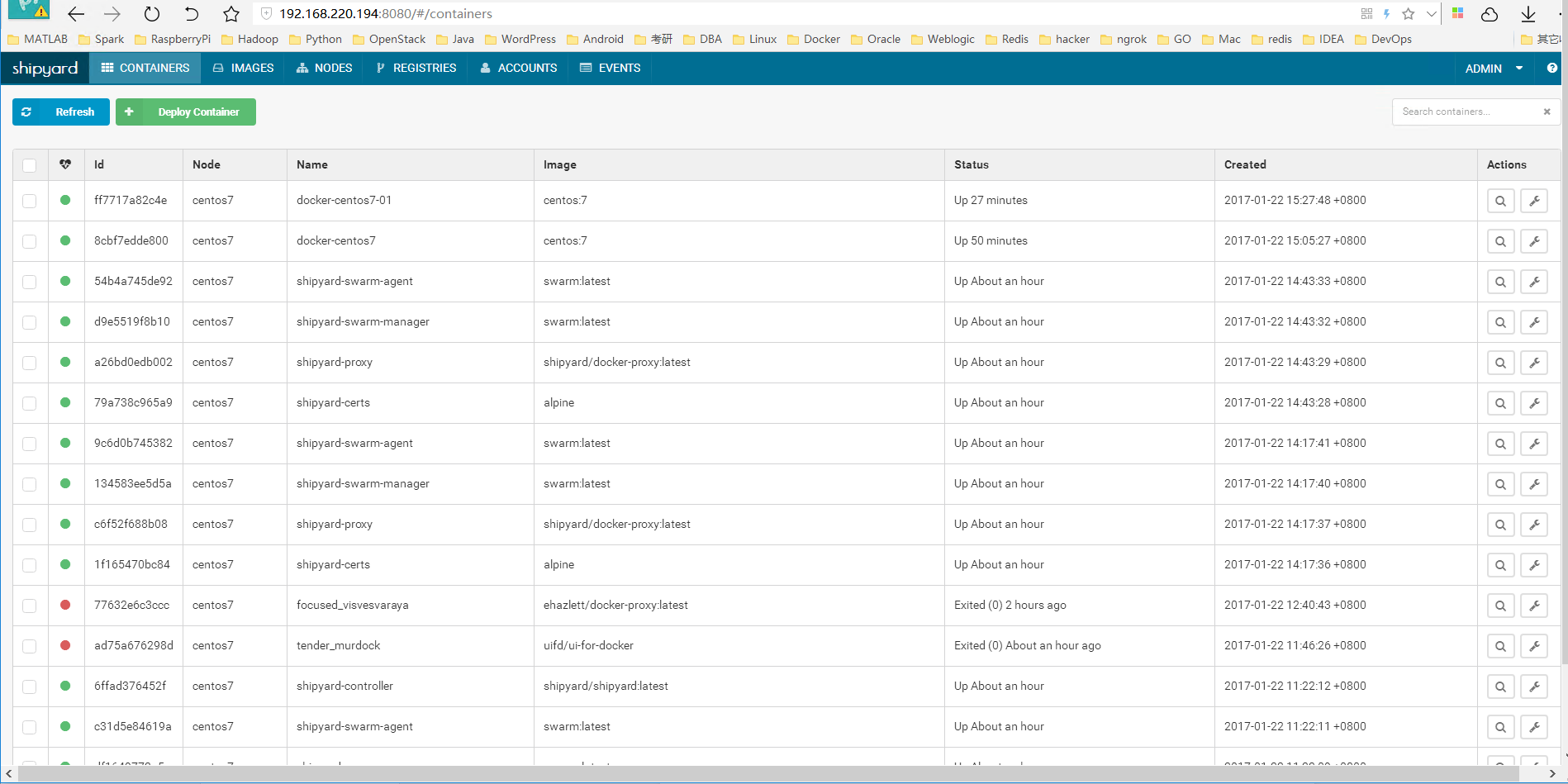Screen dimensions: 1568x784
Task: Refresh the containers list
Action: [60, 112]
